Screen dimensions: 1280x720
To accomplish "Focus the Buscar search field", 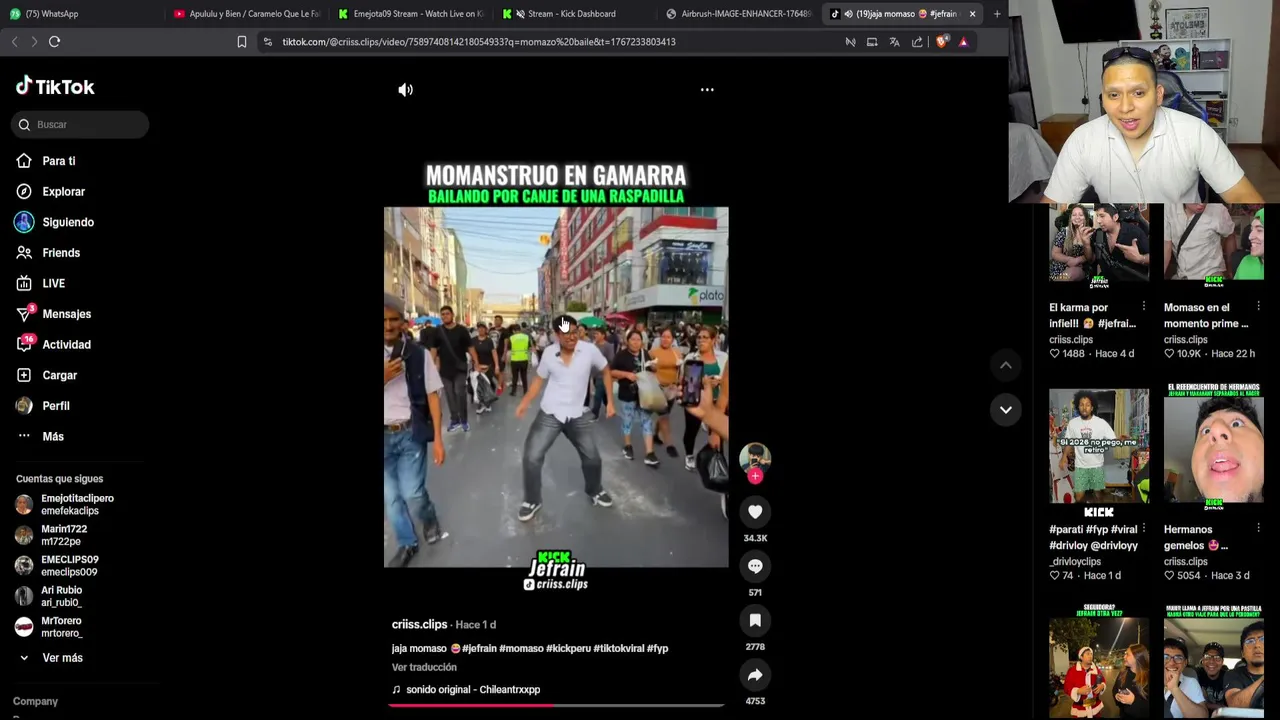I will [80, 125].
